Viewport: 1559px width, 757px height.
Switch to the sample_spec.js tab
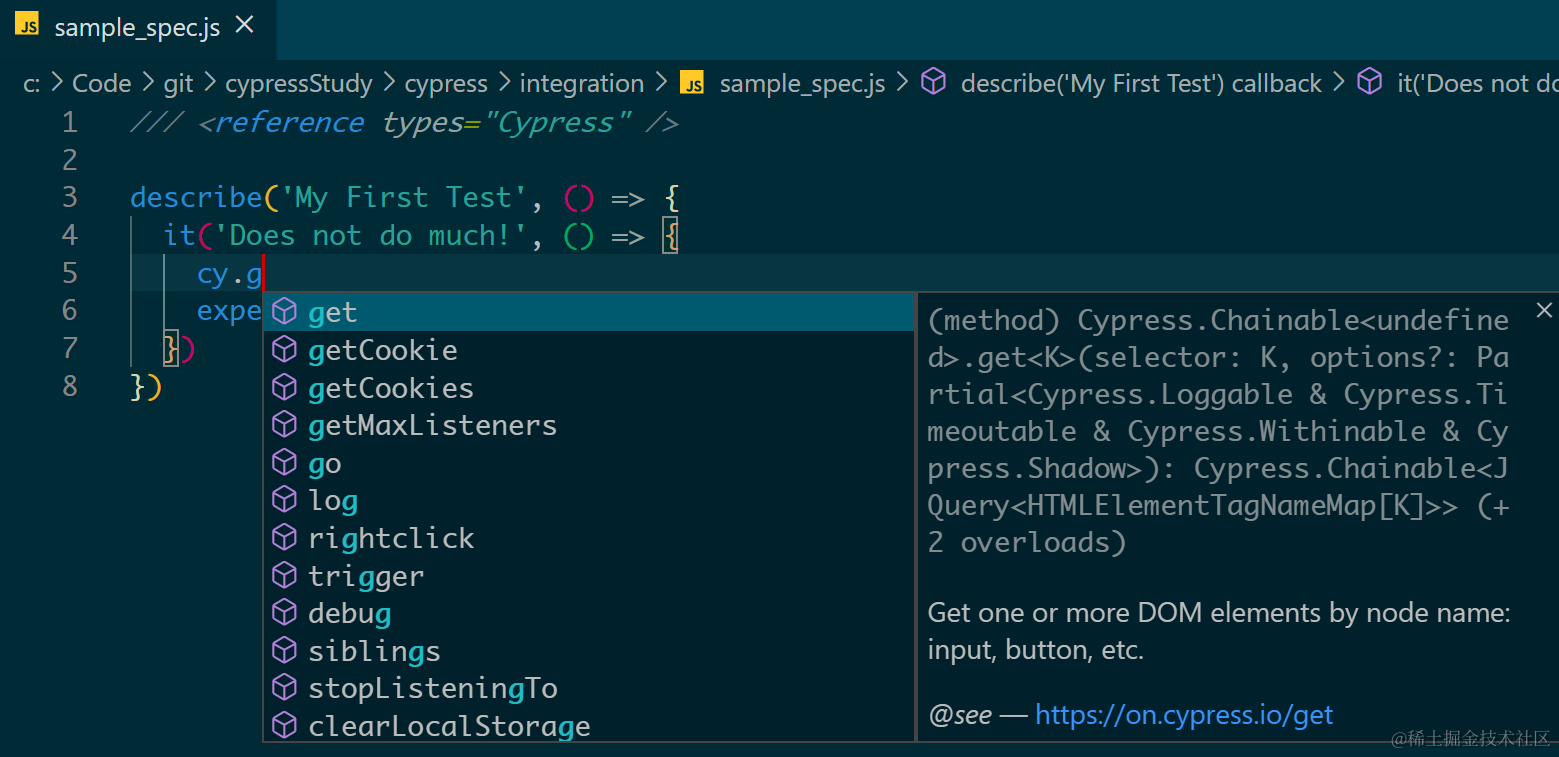[137, 27]
